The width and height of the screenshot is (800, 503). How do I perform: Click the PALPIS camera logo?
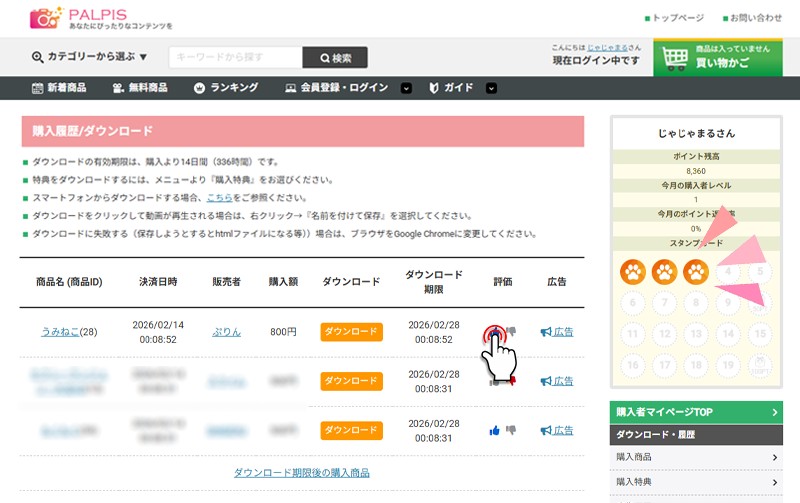[x=44, y=18]
